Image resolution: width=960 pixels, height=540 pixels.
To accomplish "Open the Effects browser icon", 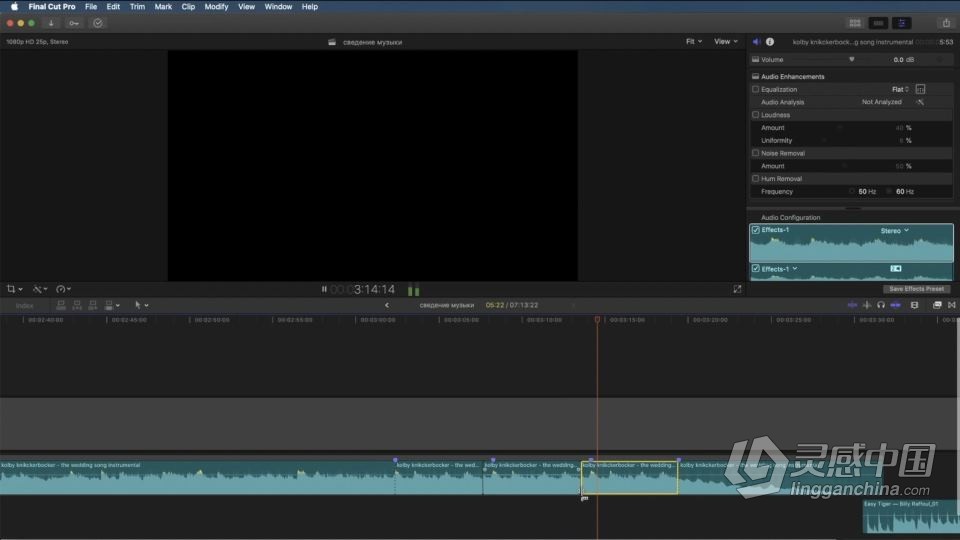I will 937,305.
